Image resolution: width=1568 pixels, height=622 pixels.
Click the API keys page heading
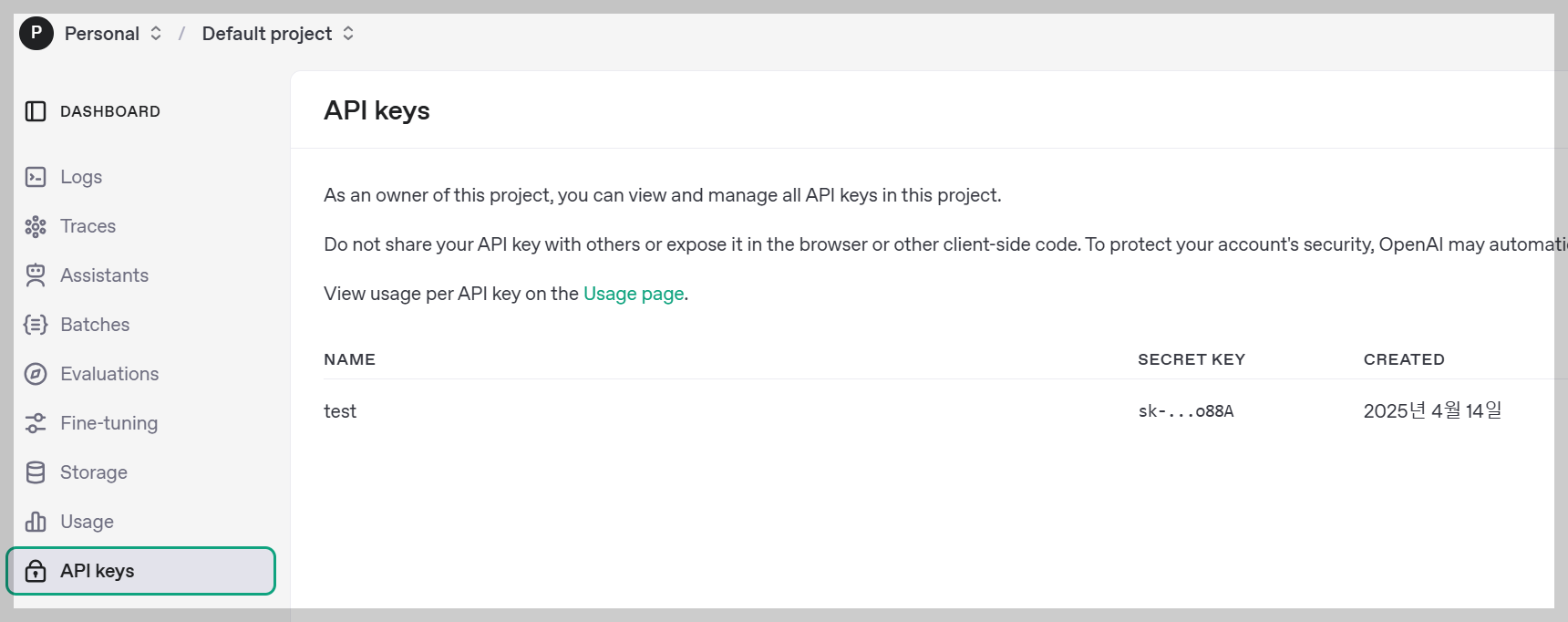(x=377, y=110)
